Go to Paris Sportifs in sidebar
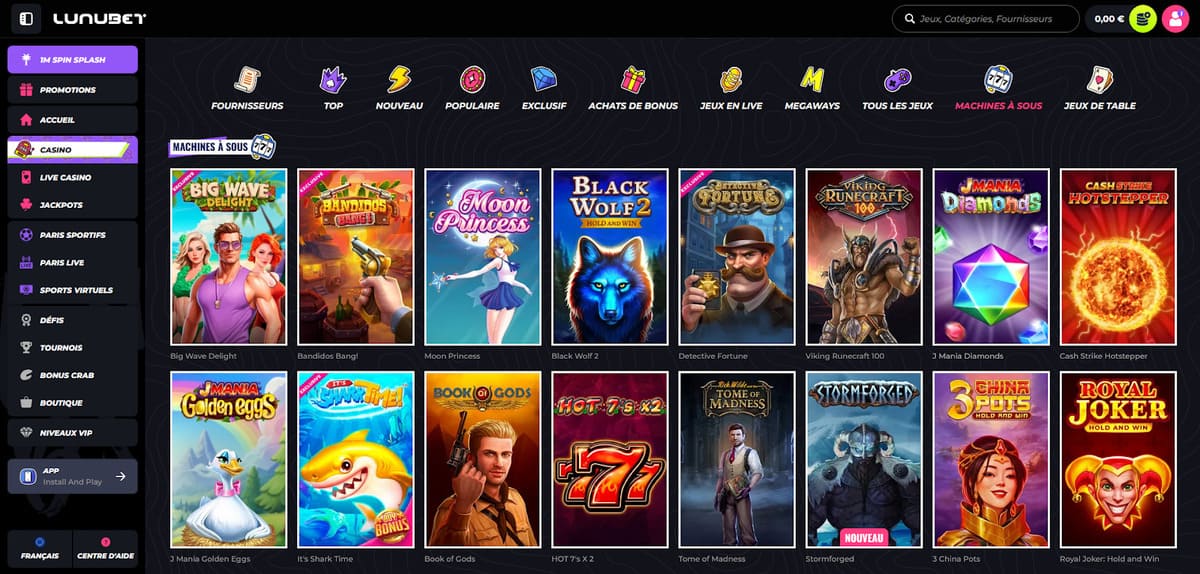Viewport: 1200px width, 574px height. [72, 235]
